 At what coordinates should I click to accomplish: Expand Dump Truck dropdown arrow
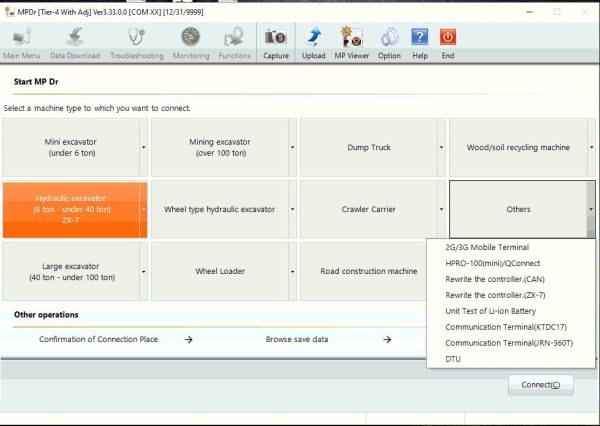pos(442,147)
